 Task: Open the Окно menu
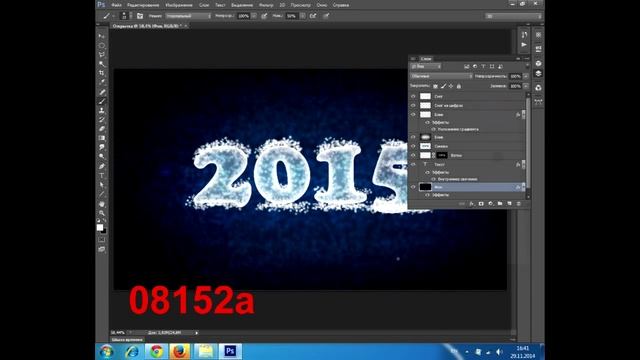(322, 5)
